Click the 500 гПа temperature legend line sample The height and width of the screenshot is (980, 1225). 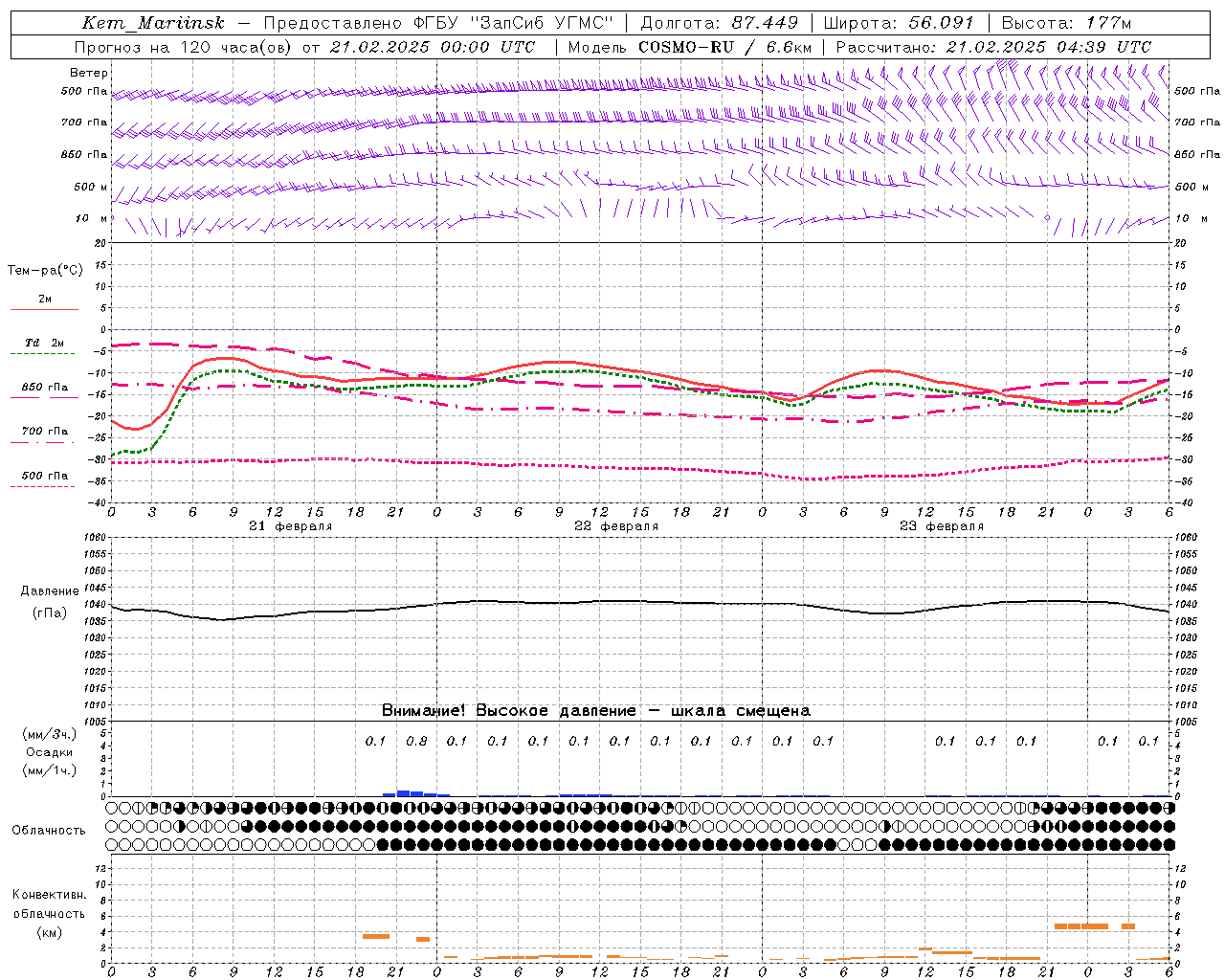click(x=43, y=487)
